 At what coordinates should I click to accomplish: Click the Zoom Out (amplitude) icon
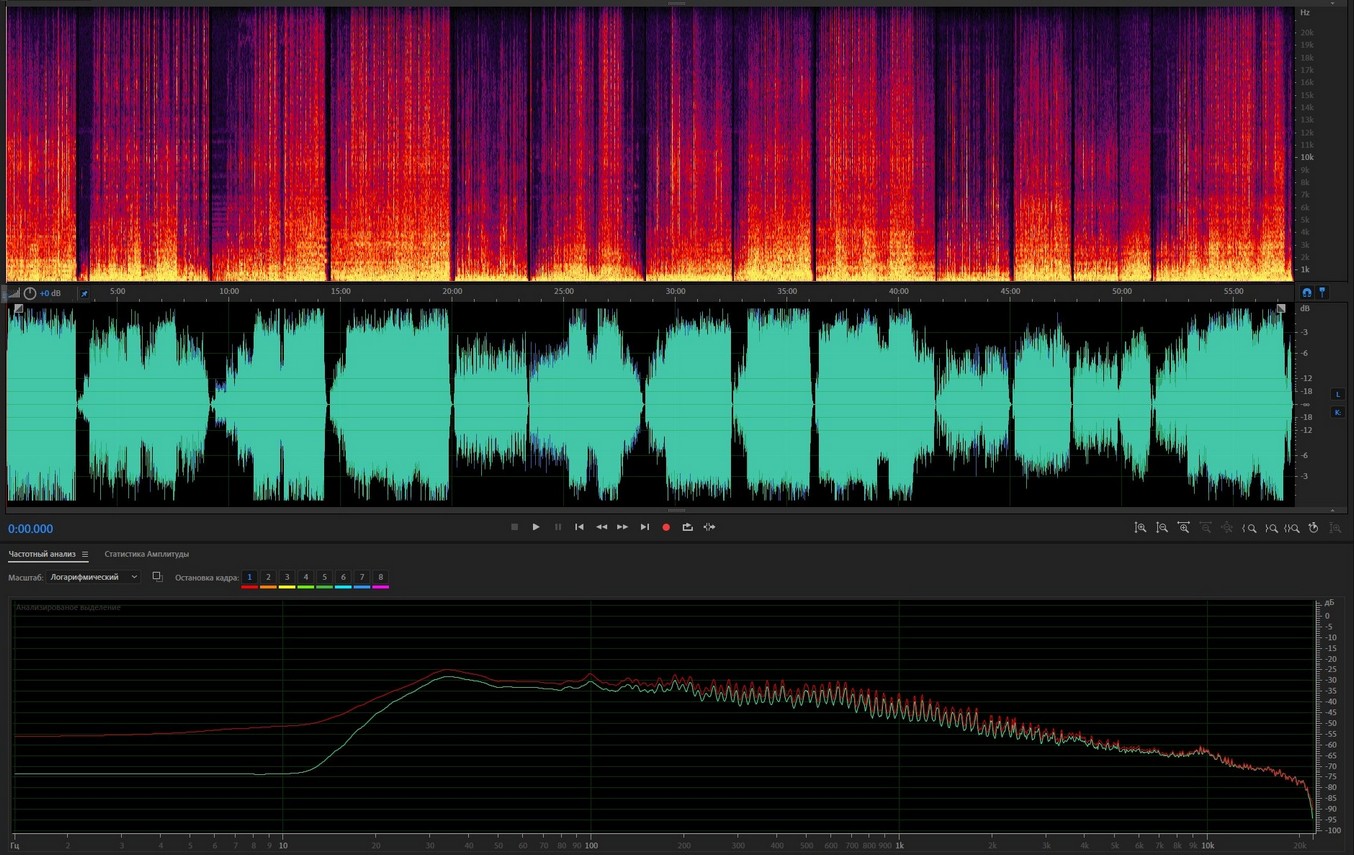pos(1162,528)
